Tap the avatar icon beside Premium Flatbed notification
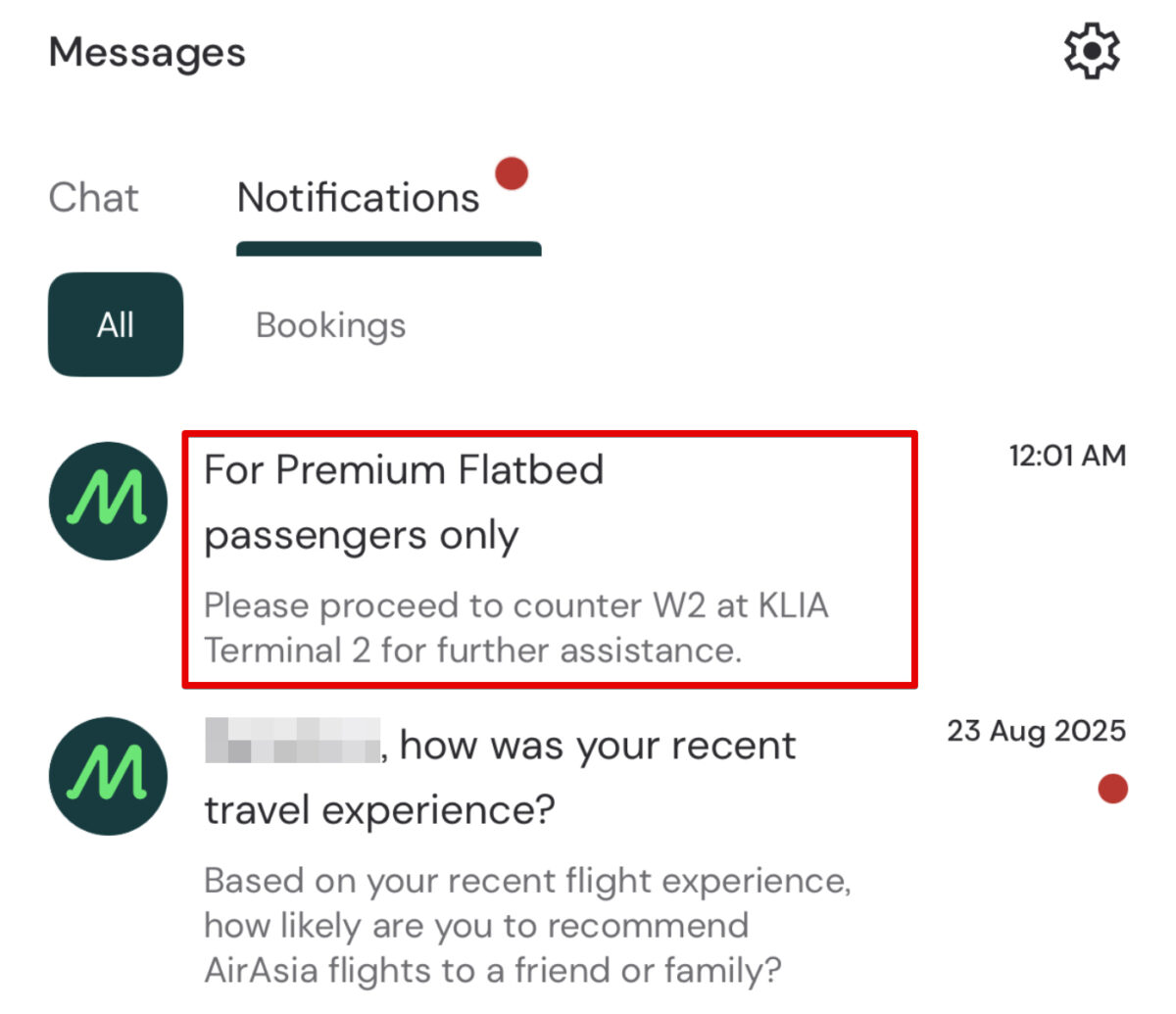The image size is (1176, 1014). tap(108, 501)
